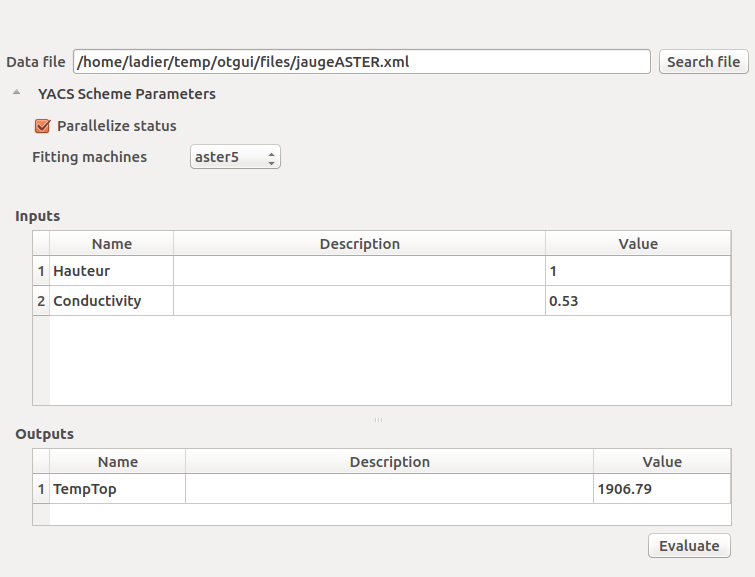
Task: Click the Conductivity name cell
Action: (x=111, y=301)
